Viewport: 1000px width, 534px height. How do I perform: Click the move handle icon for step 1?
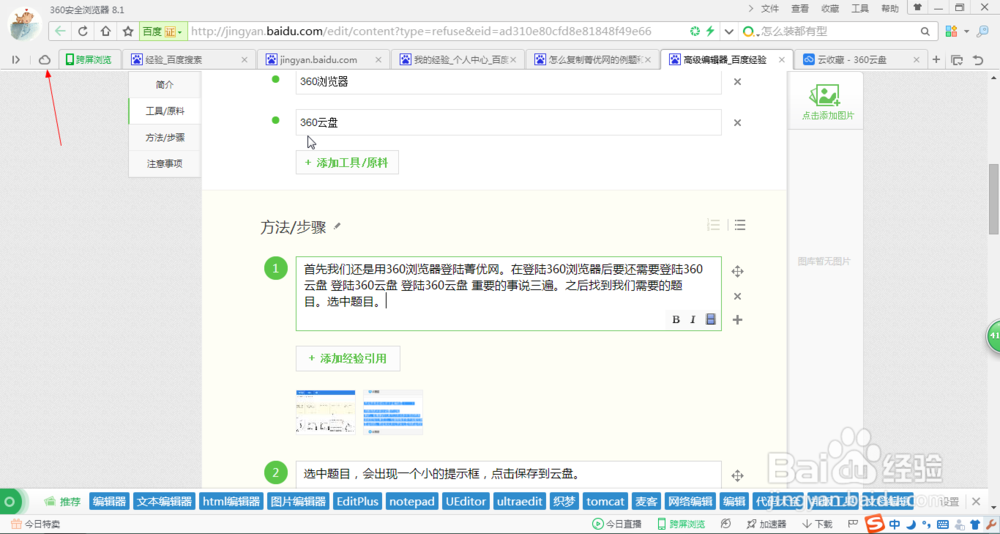pos(737,272)
